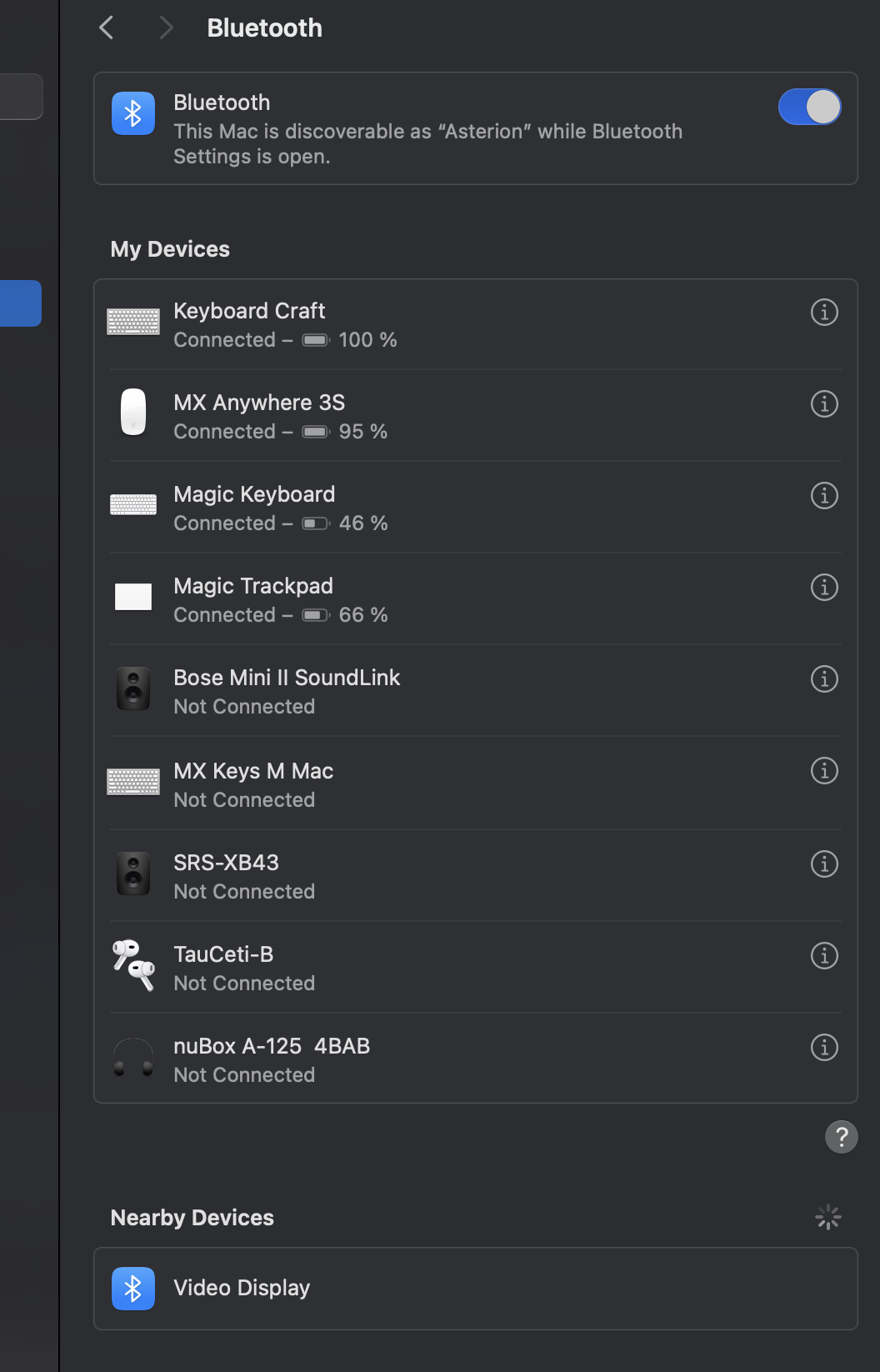880x1372 pixels.
Task: Click the 66 % battery level text
Action: (x=363, y=615)
